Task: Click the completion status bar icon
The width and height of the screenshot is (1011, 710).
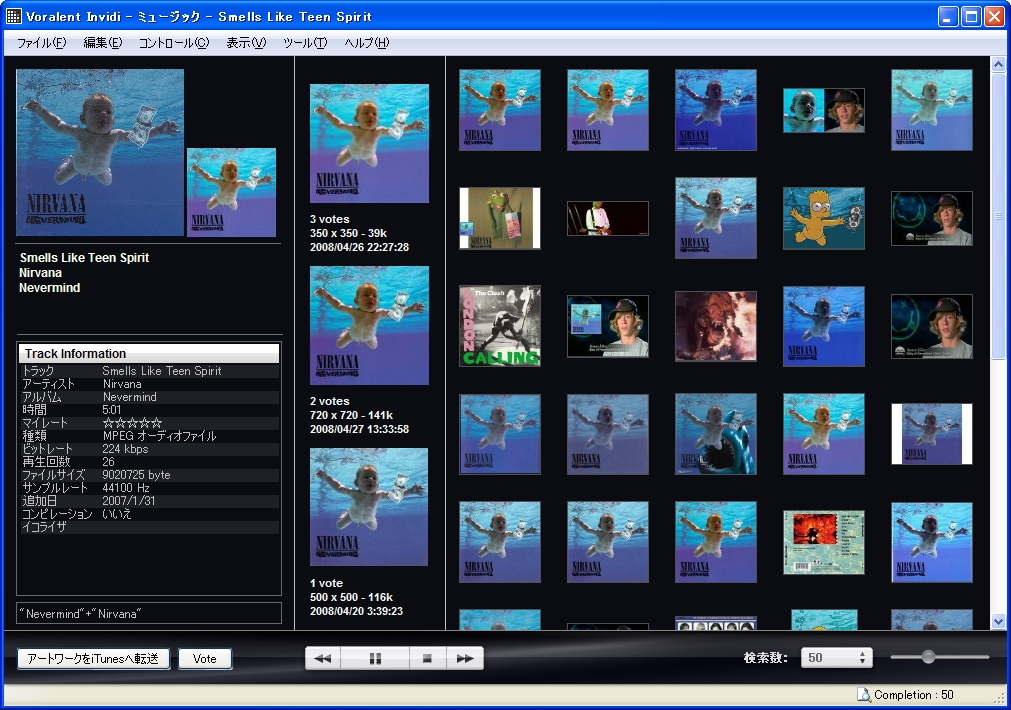Action: point(863,695)
